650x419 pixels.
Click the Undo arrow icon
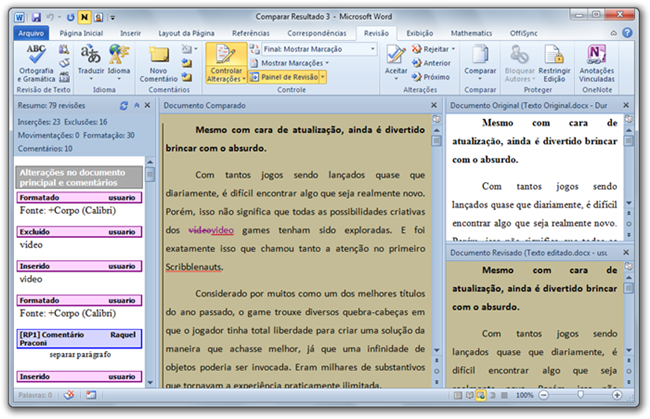tap(50, 17)
